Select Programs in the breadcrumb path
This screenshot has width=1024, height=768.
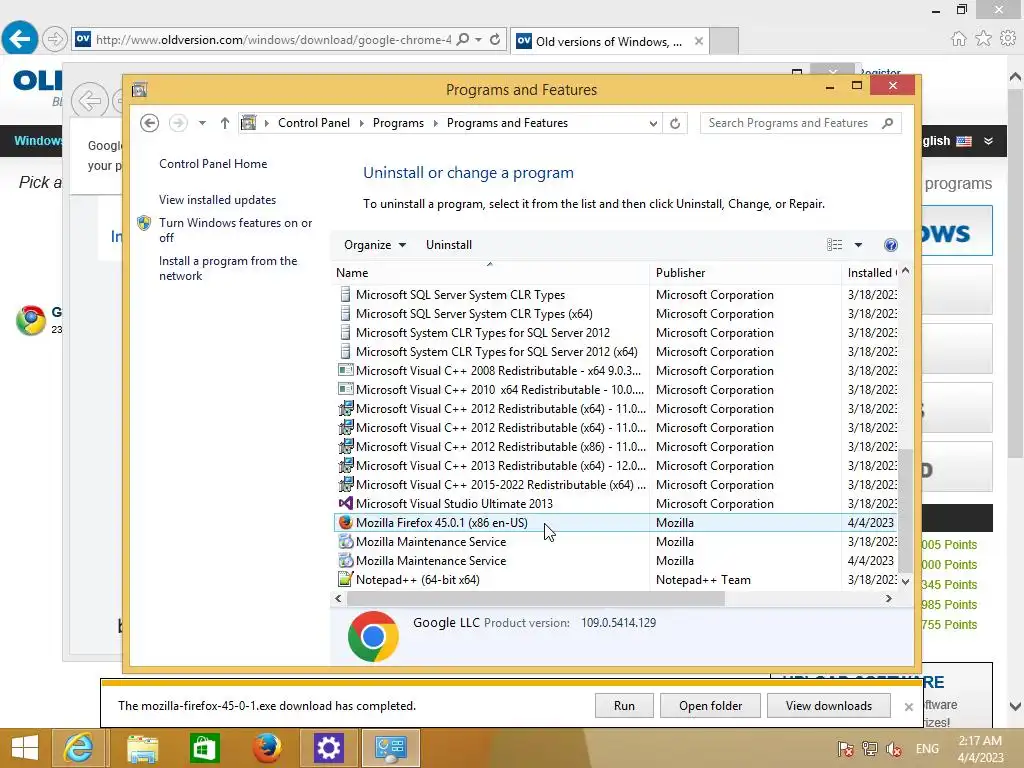pyautogui.click(x=398, y=123)
